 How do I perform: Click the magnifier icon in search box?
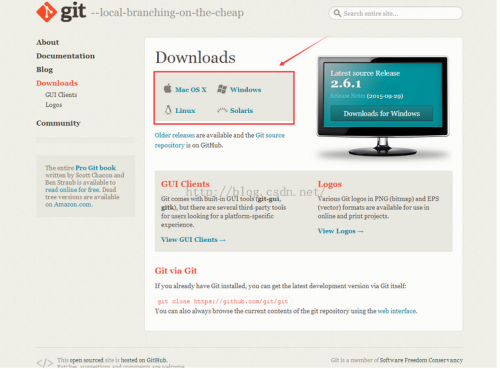[x=337, y=13]
